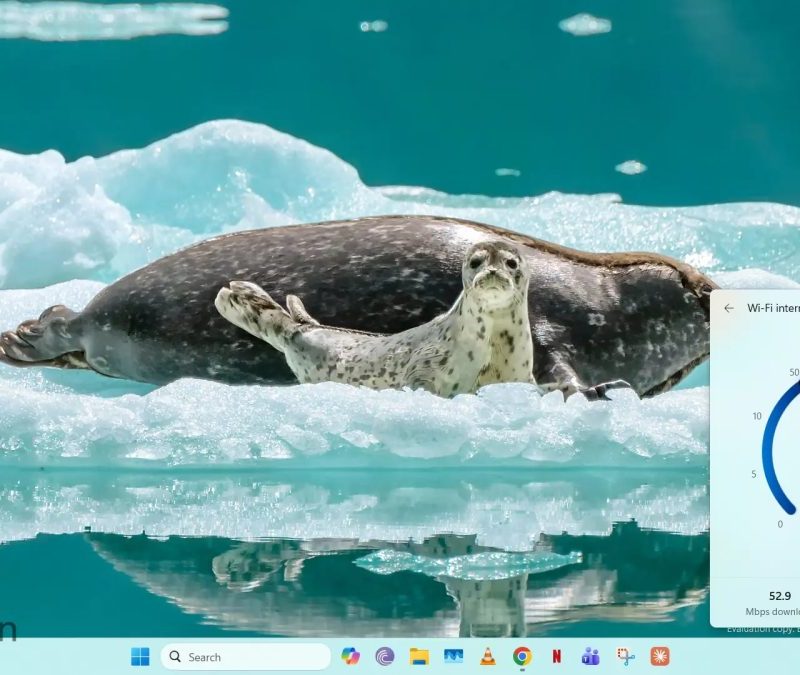
Task: Click the 52.9 Mbps download value
Action: pos(780,596)
